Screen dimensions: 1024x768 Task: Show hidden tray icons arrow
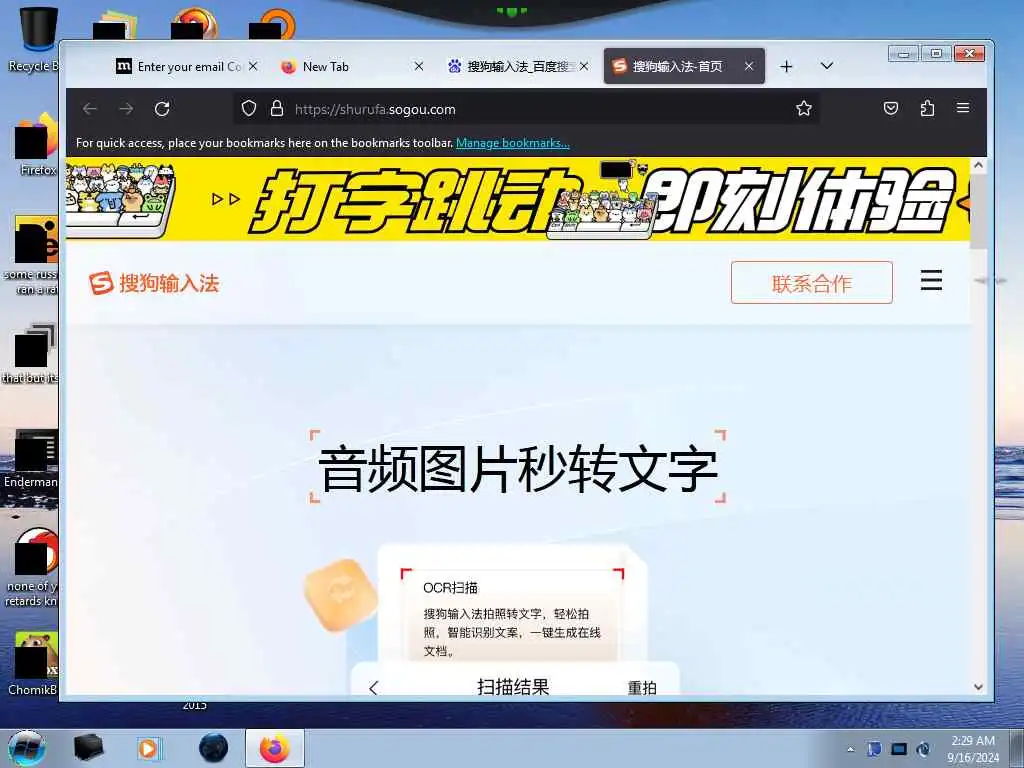850,750
